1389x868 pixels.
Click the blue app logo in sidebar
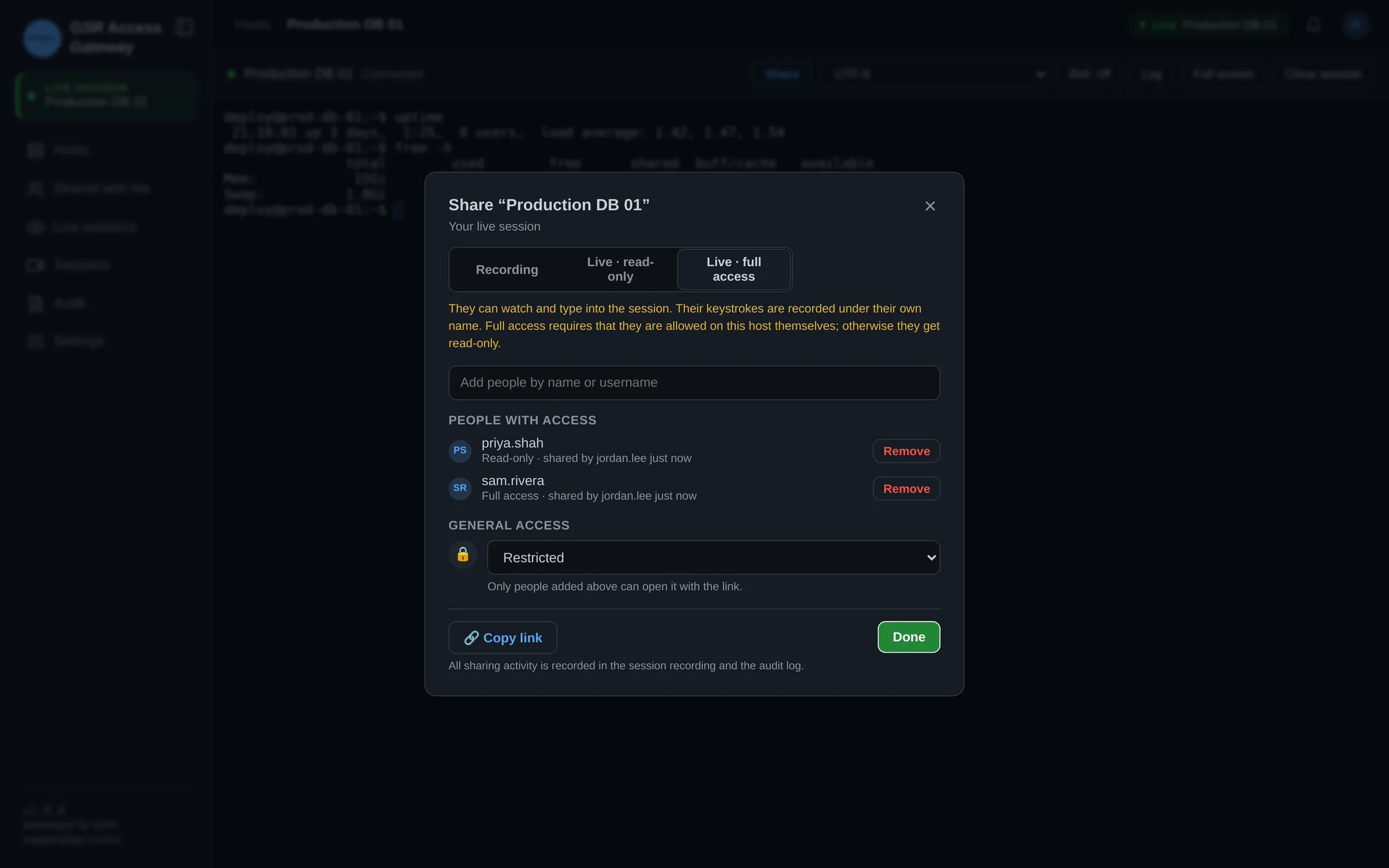pyautogui.click(x=42, y=38)
